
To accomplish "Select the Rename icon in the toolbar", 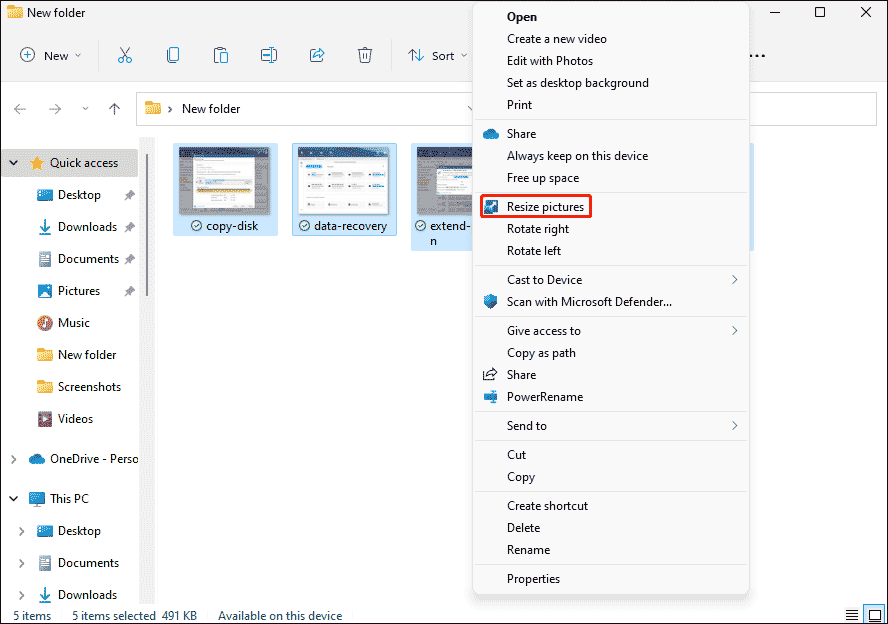I will [x=268, y=55].
